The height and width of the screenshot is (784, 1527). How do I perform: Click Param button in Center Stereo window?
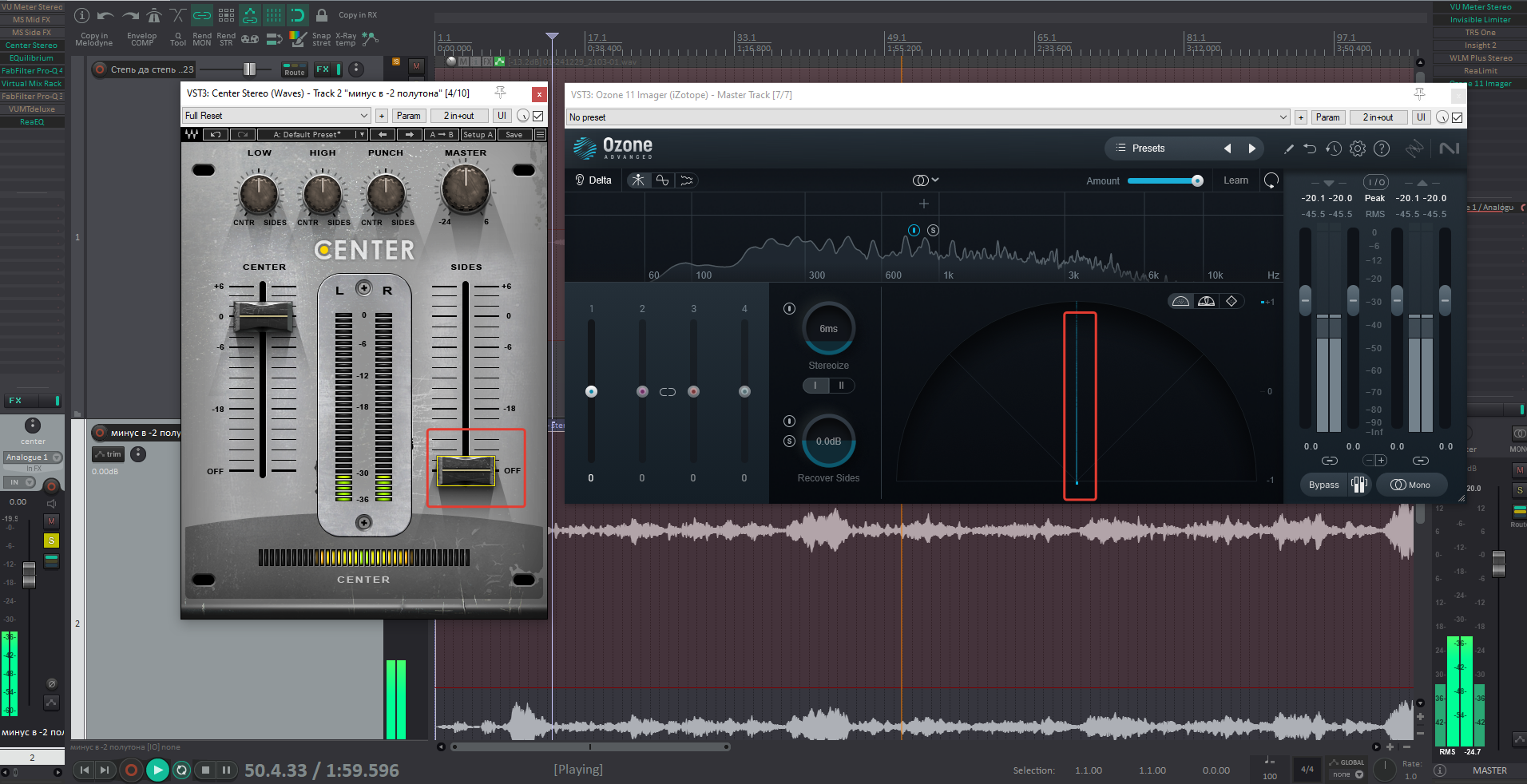coord(408,116)
